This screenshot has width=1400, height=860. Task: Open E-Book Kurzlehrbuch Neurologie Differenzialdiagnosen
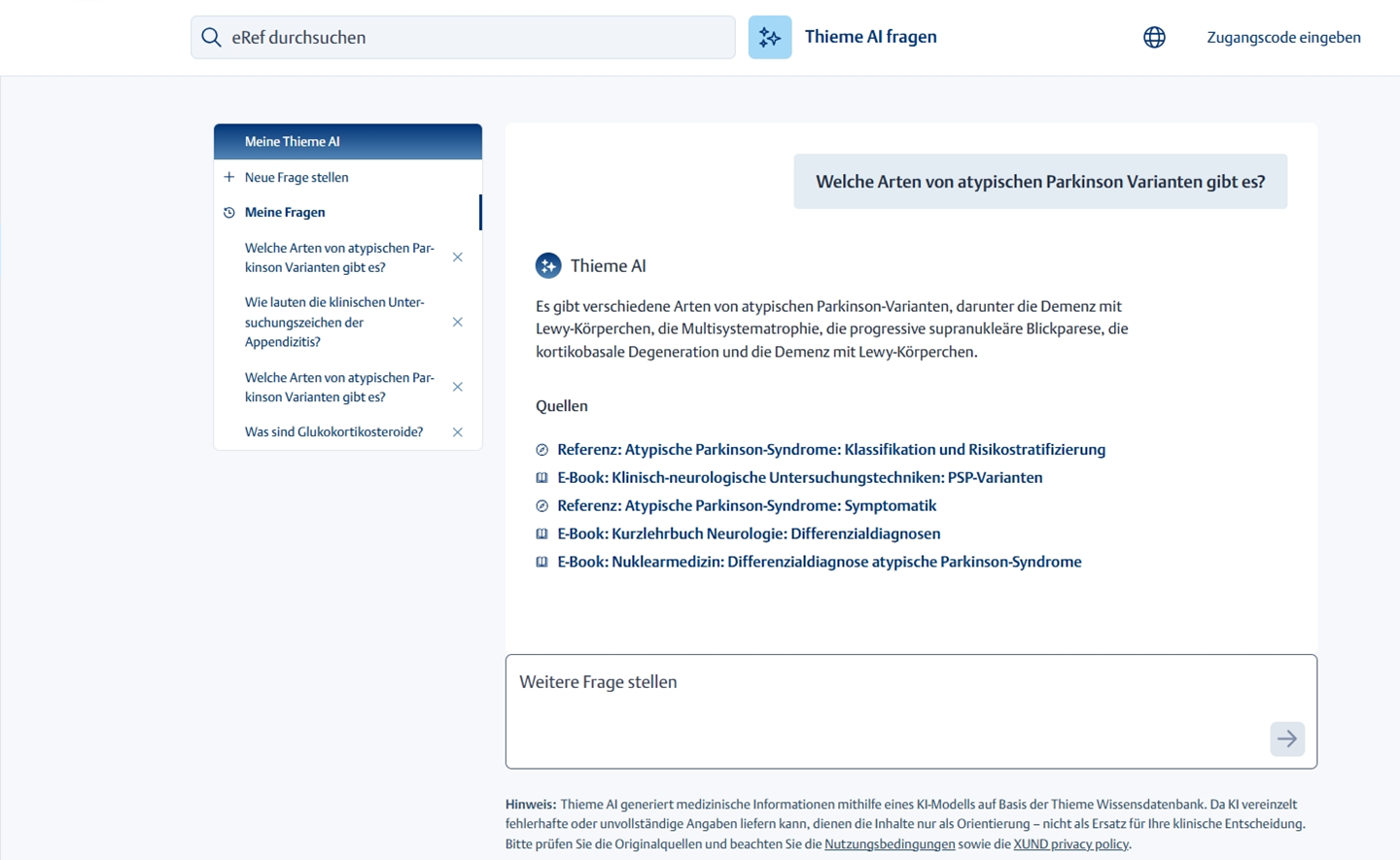749,533
